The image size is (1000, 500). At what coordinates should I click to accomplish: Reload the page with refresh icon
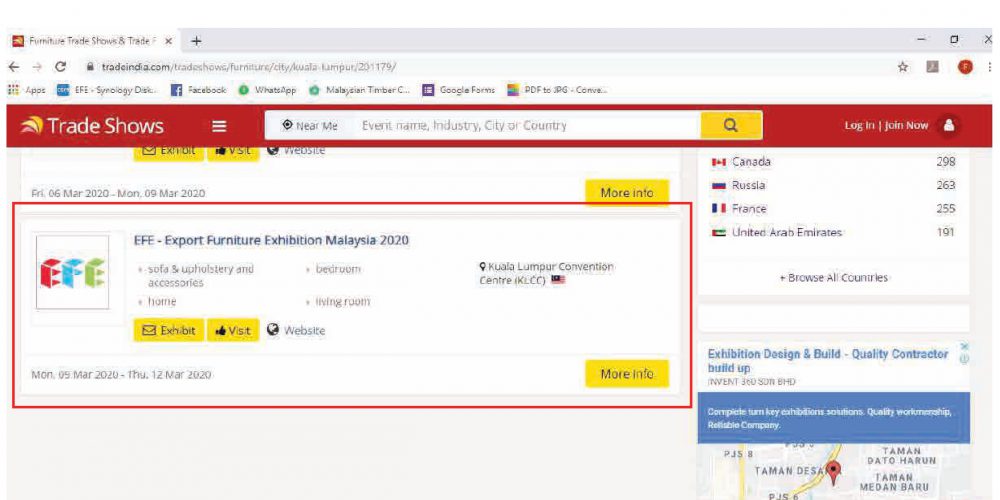[x=61, y=66]
